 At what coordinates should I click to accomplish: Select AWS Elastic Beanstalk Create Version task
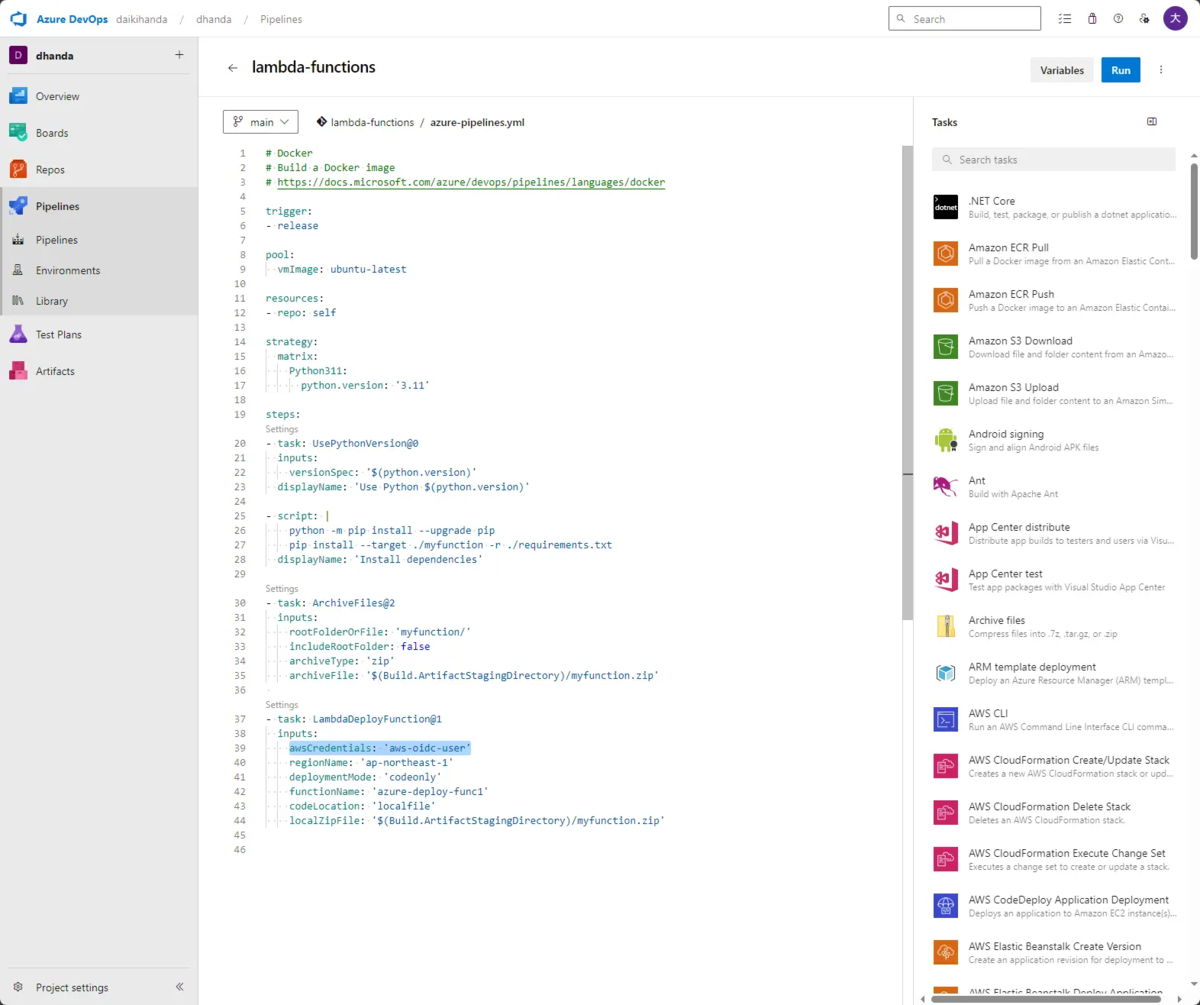1054,952
